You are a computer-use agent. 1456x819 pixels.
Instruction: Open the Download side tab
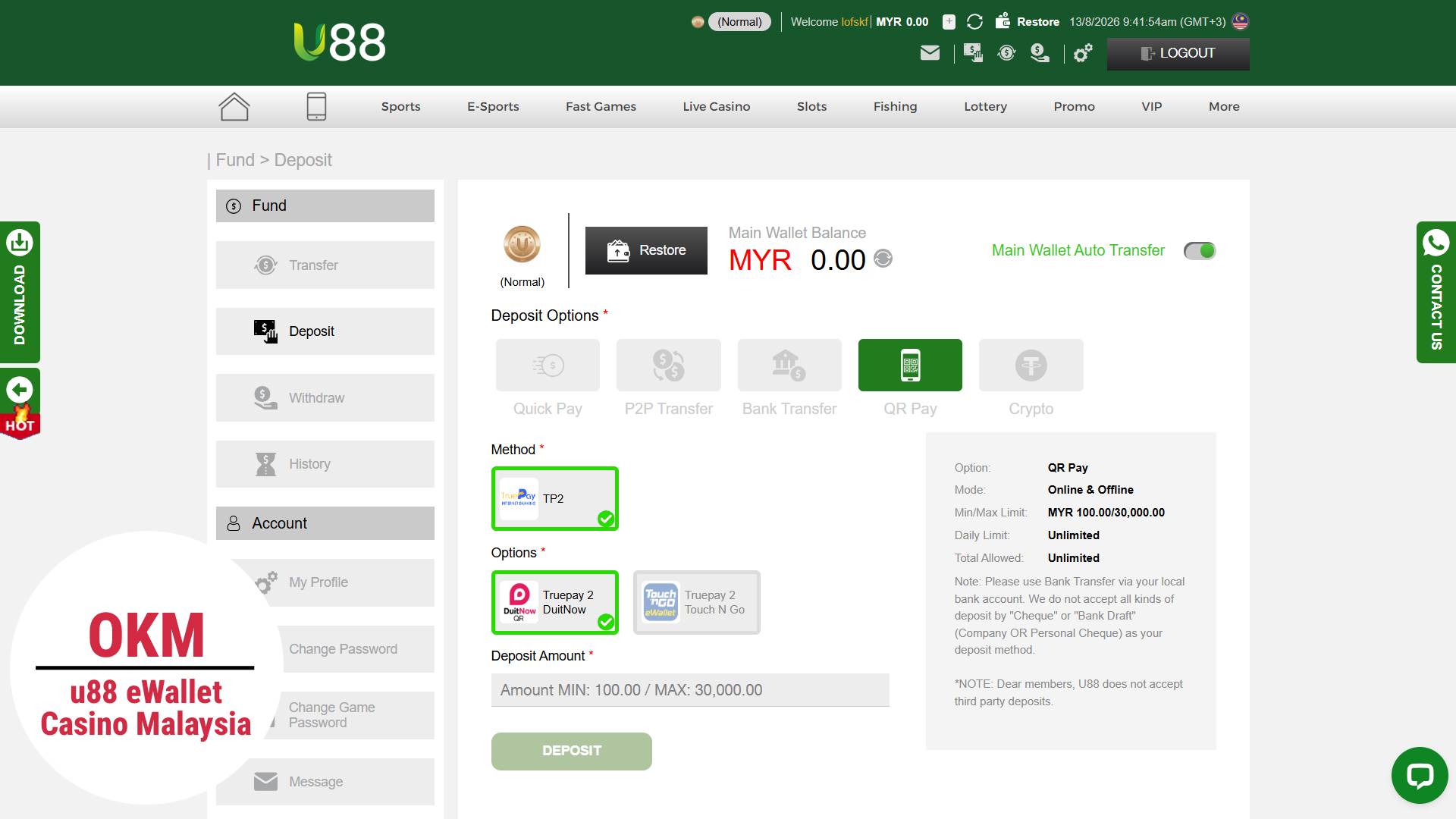[20, 292]
